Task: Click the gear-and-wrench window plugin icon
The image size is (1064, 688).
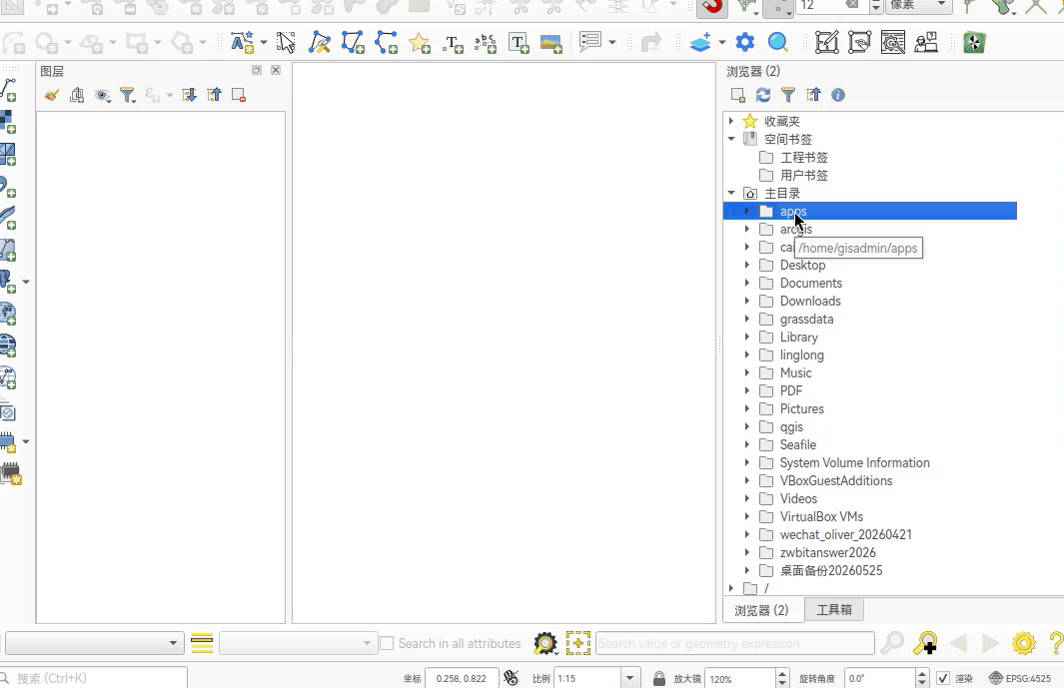Action: (892, 43)
